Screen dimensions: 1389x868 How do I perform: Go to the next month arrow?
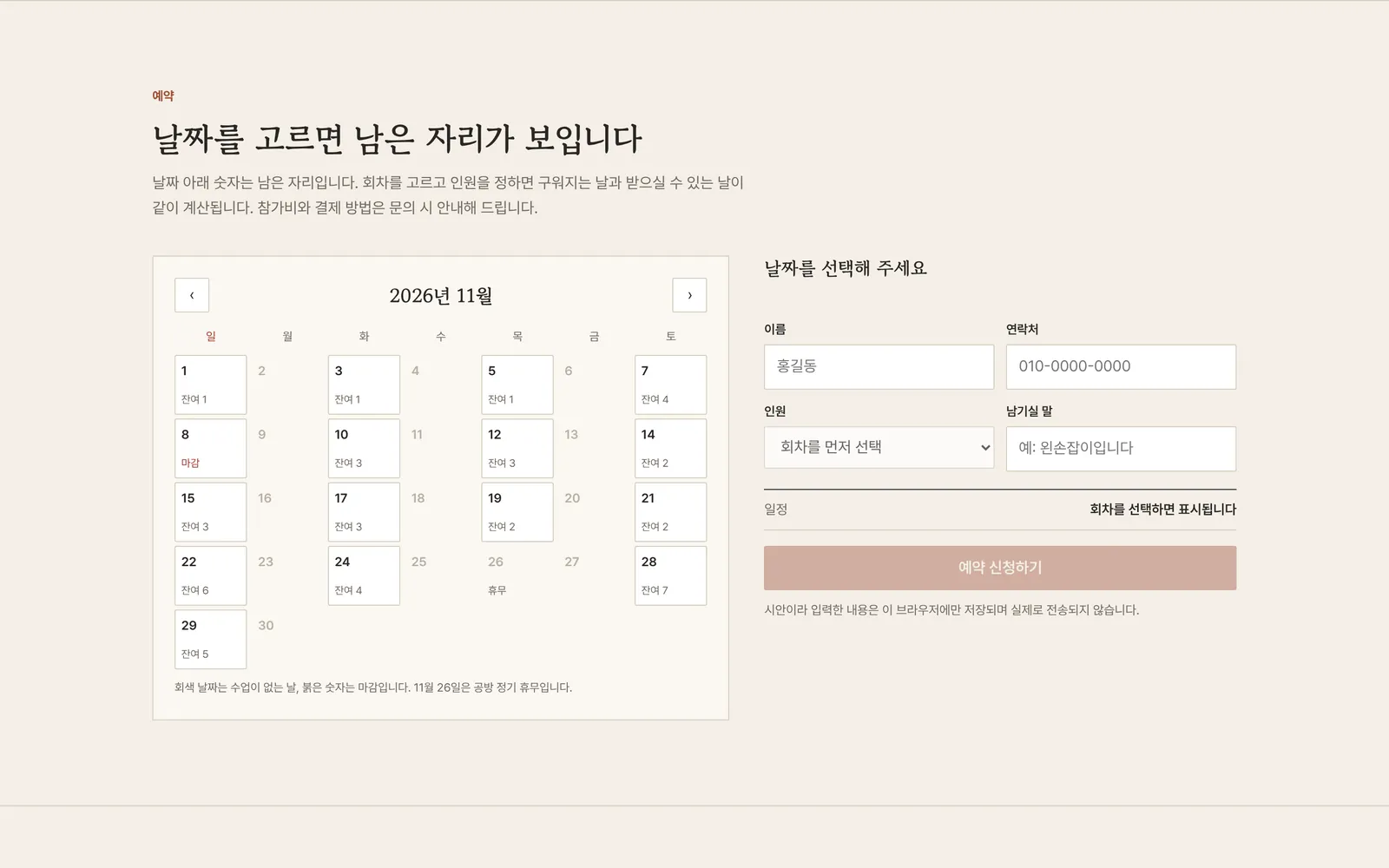tap(689, 295)
